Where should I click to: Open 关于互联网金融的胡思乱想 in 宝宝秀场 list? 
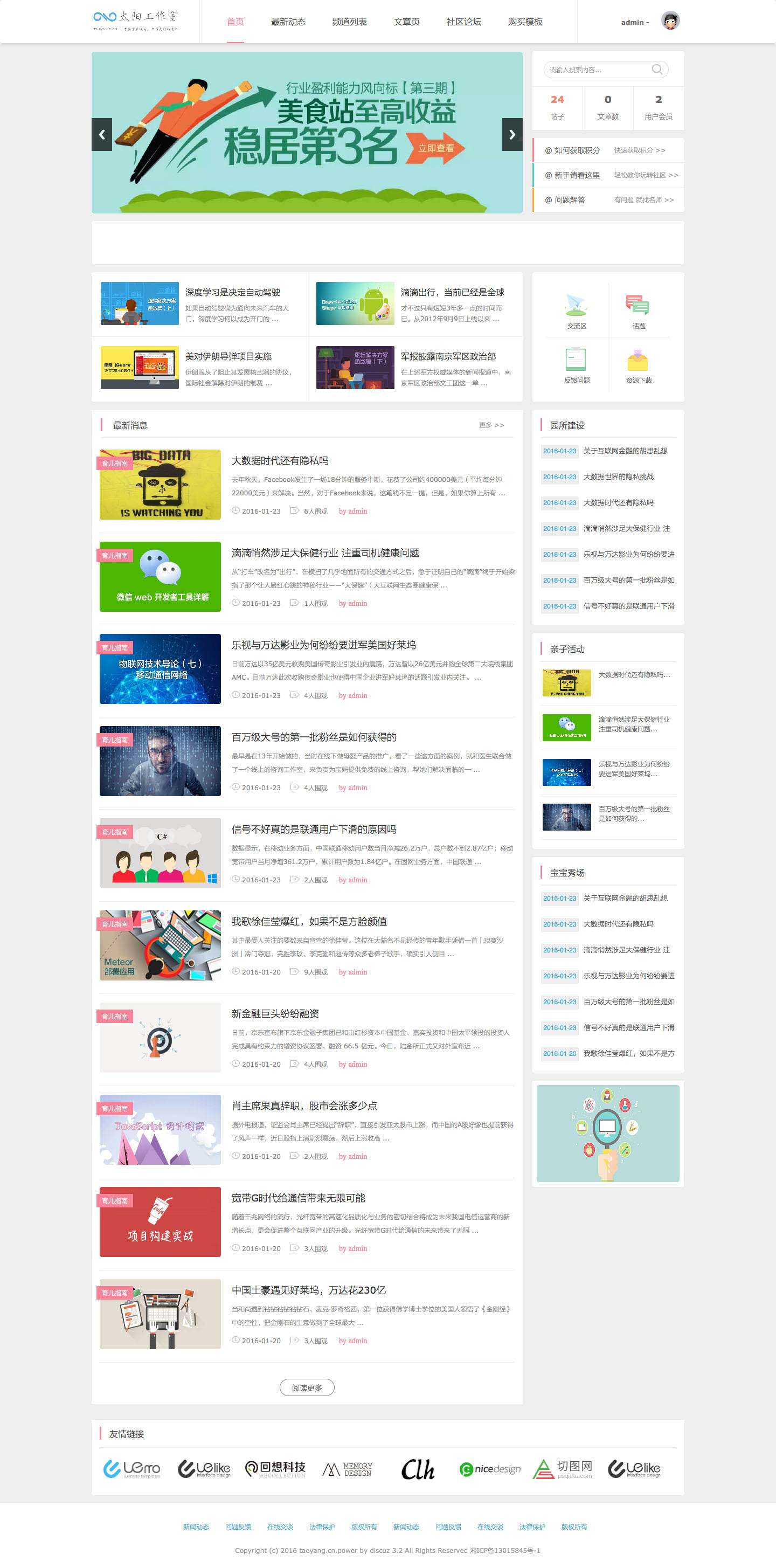coord(625,899)
